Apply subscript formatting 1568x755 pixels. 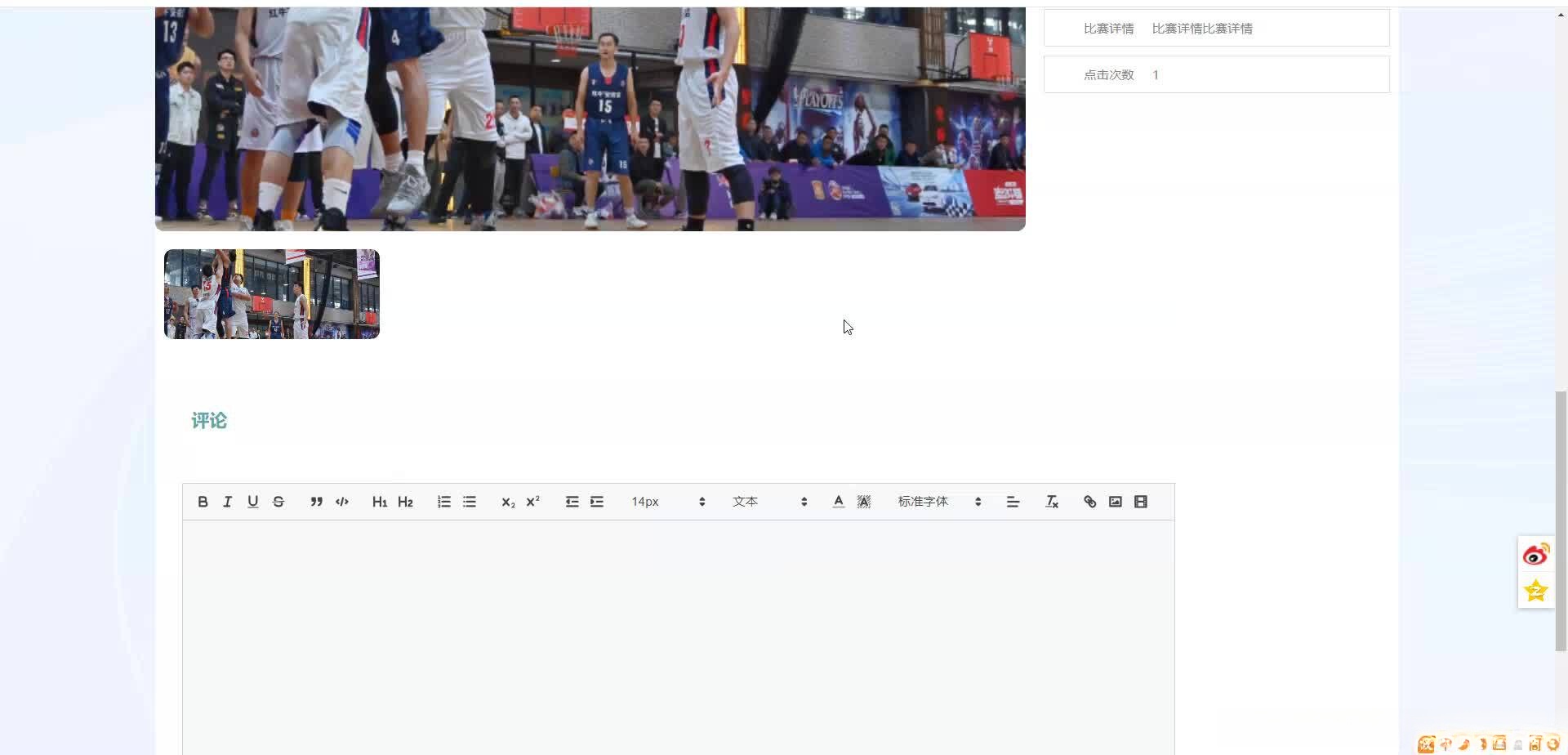pos(508,502)
